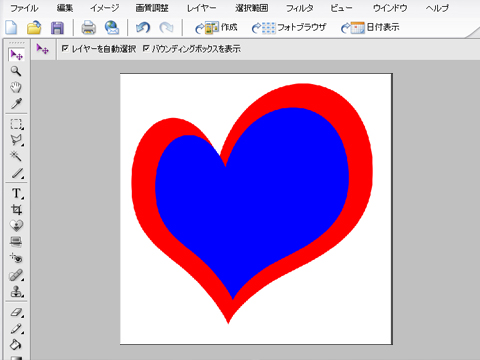The image size is (480, 360).
Task: Attach image to e-mail globe icon
Action: click(112, 27)
